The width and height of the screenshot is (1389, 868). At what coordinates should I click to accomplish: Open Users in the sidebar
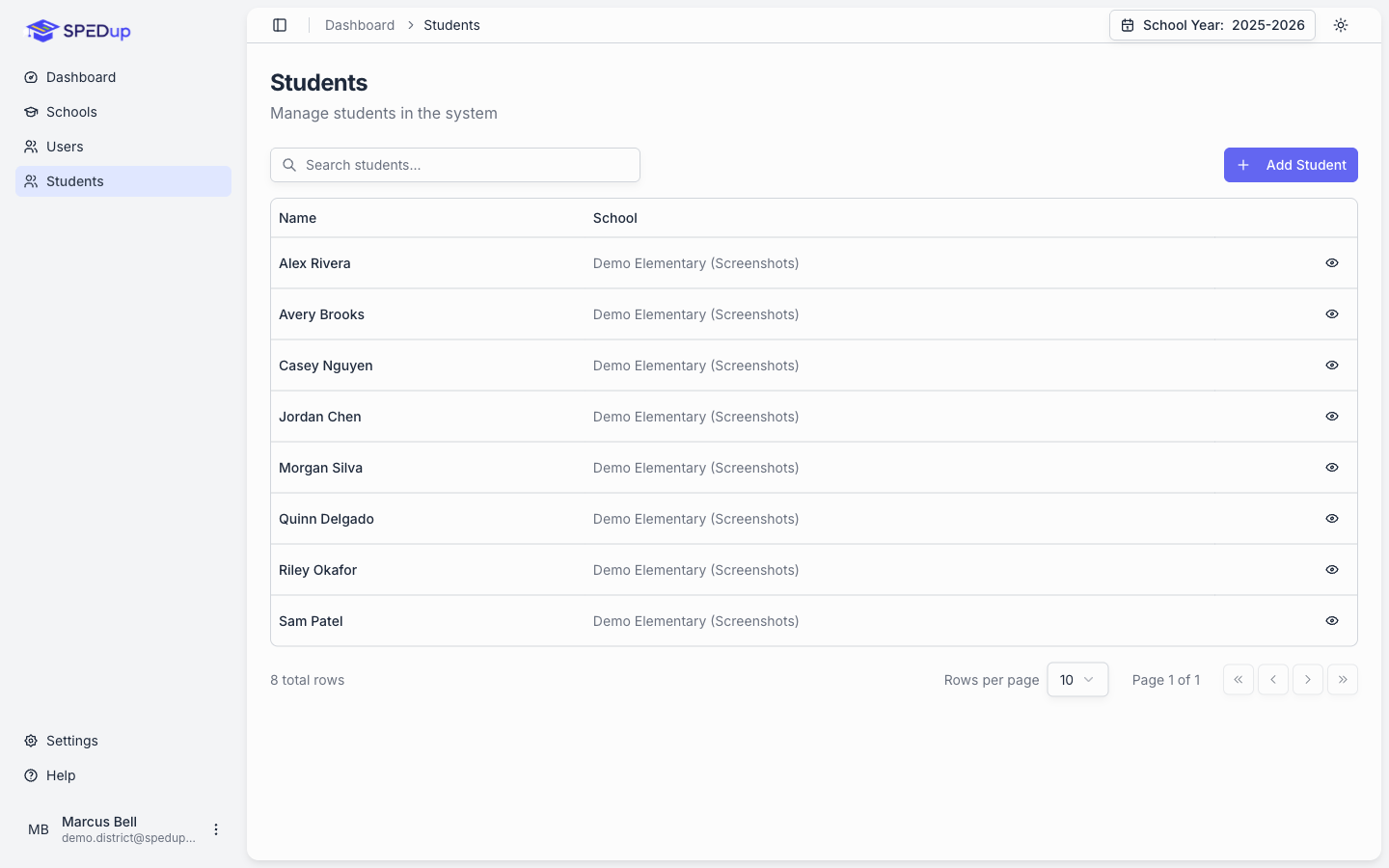[123, 147]
